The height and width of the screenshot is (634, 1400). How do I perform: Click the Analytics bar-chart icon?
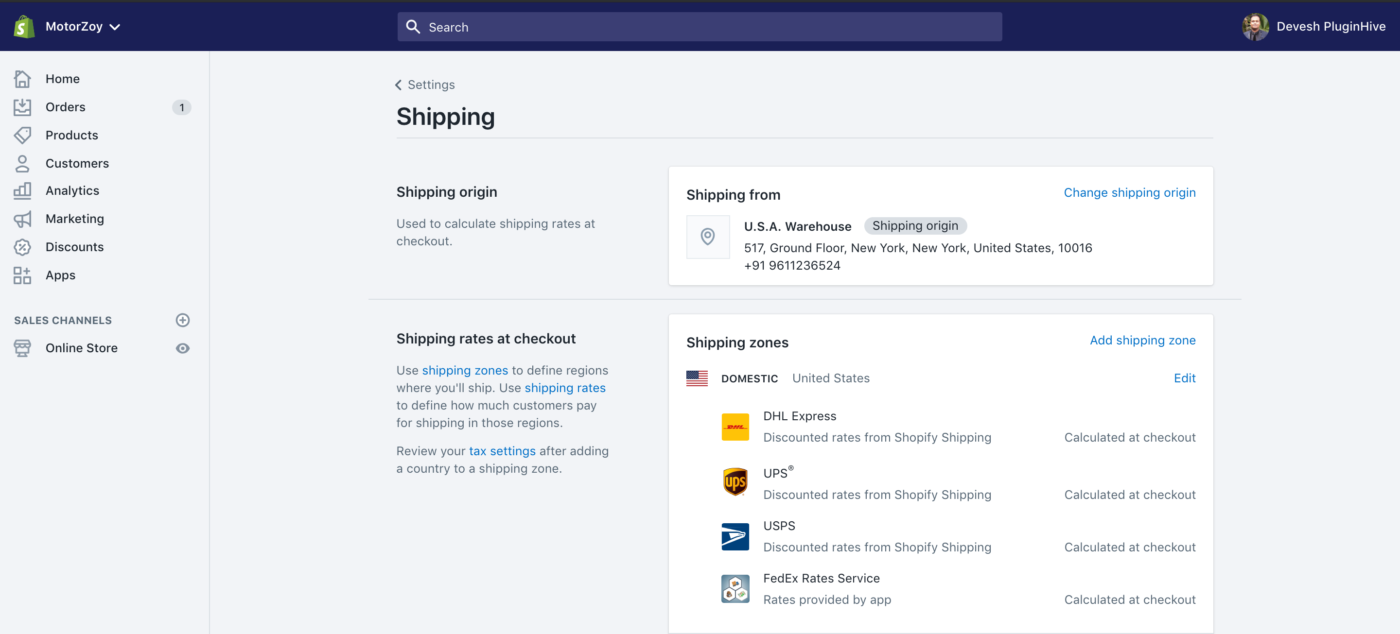[x=24, y=190]
